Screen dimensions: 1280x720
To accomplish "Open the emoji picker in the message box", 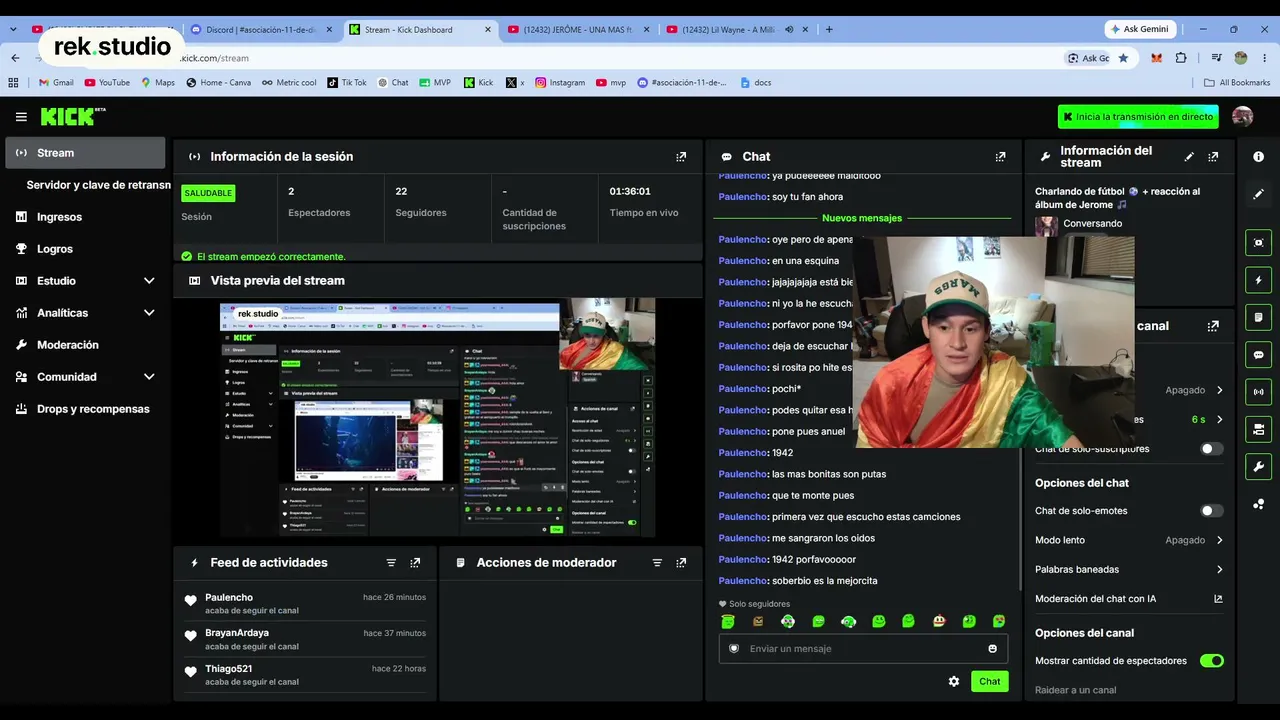I will click(x=992, y=649).
